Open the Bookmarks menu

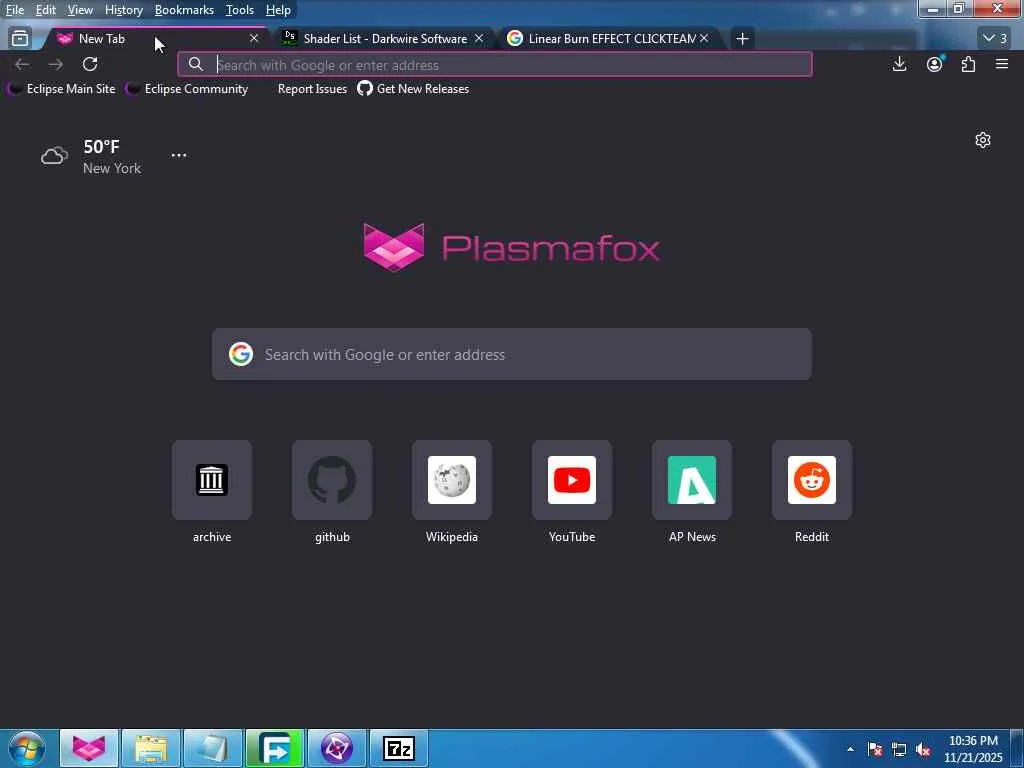pos(184,10)
